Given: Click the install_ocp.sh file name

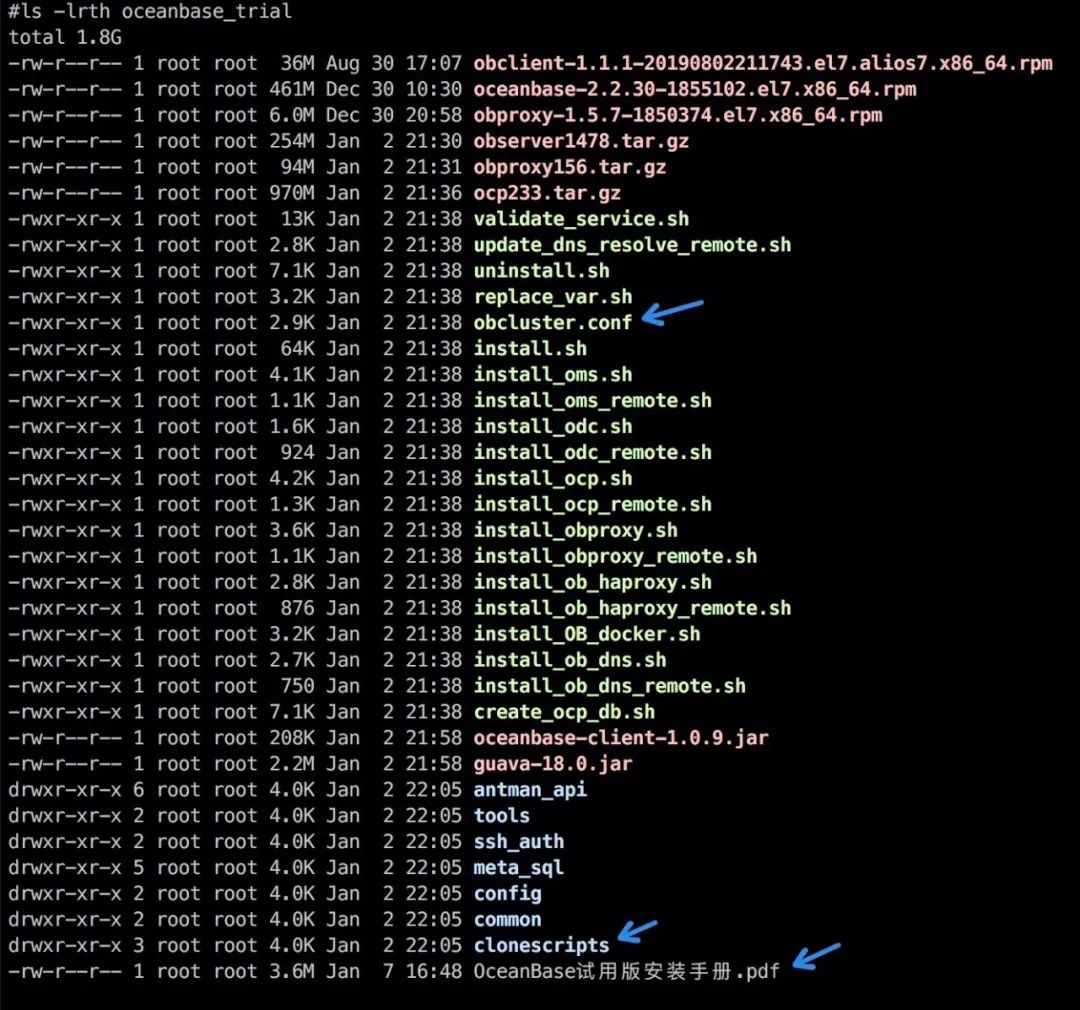Looking at the screenshot, I should tap(552, 479).
